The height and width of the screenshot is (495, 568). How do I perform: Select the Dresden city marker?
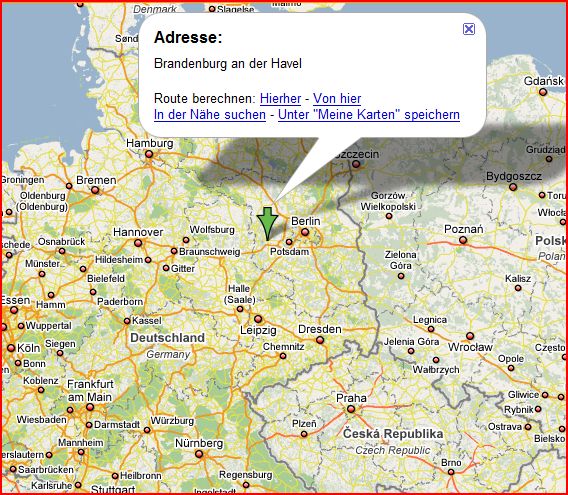point(320,340)
